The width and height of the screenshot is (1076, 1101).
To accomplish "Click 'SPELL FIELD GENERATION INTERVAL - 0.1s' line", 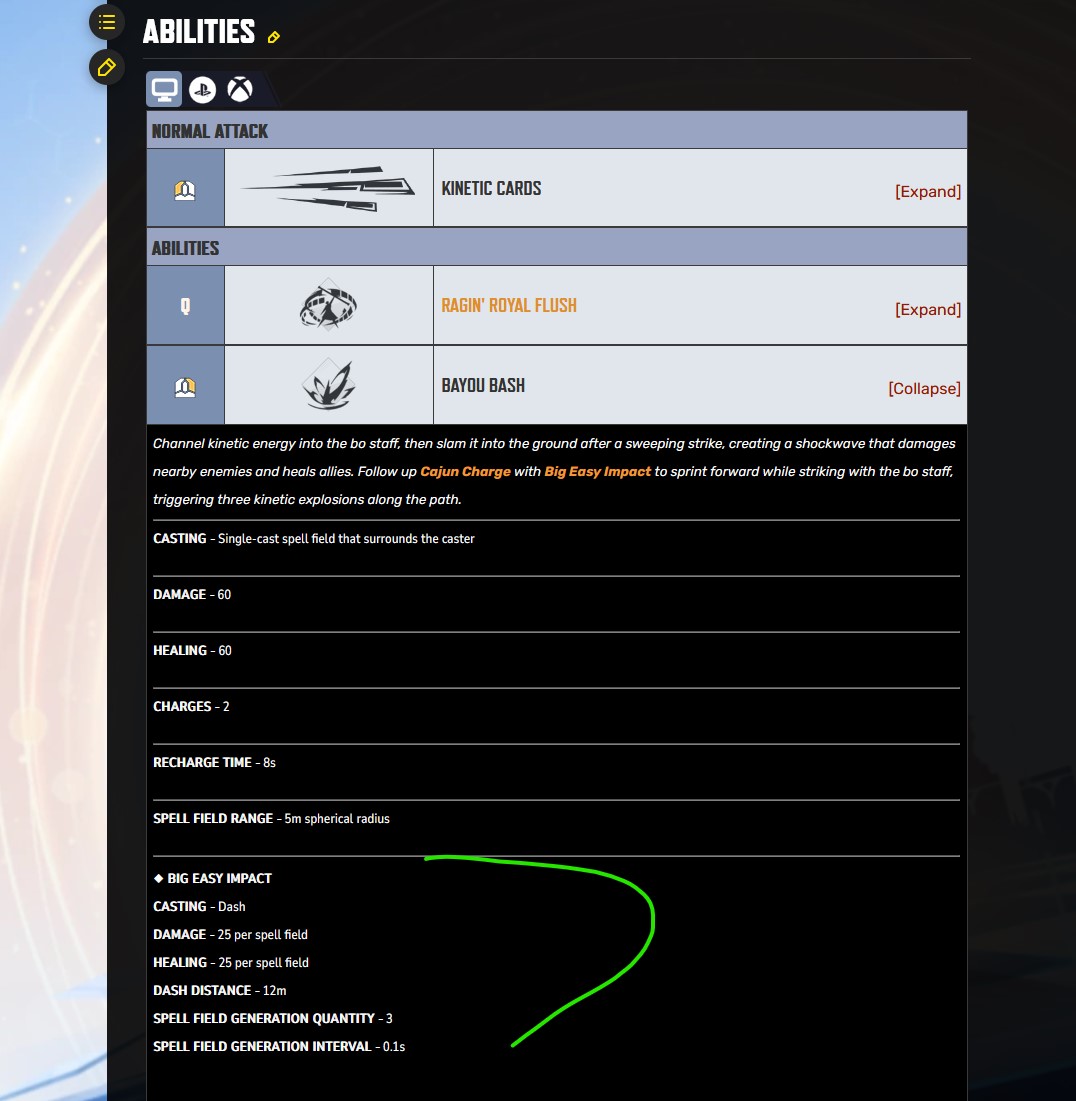I will point(280,1047).
